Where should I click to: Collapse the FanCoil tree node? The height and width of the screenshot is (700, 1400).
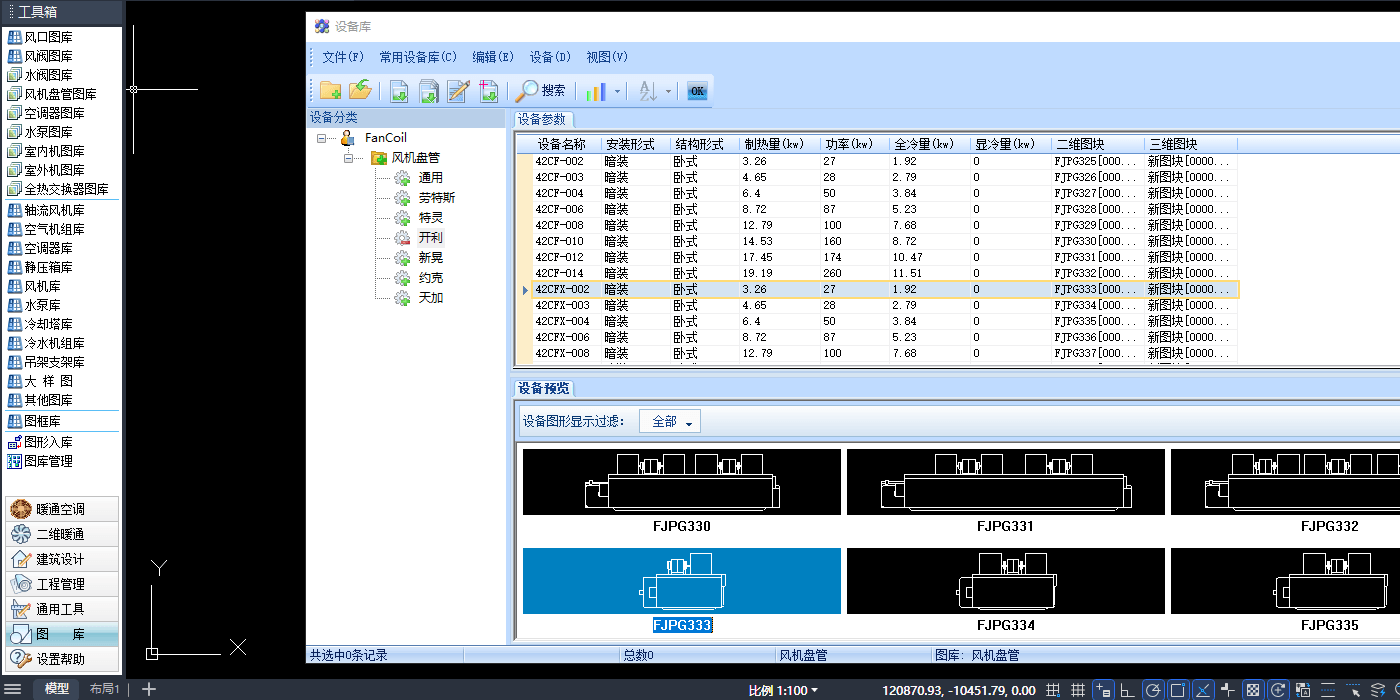pyautogui.click(x=321, y=138)
